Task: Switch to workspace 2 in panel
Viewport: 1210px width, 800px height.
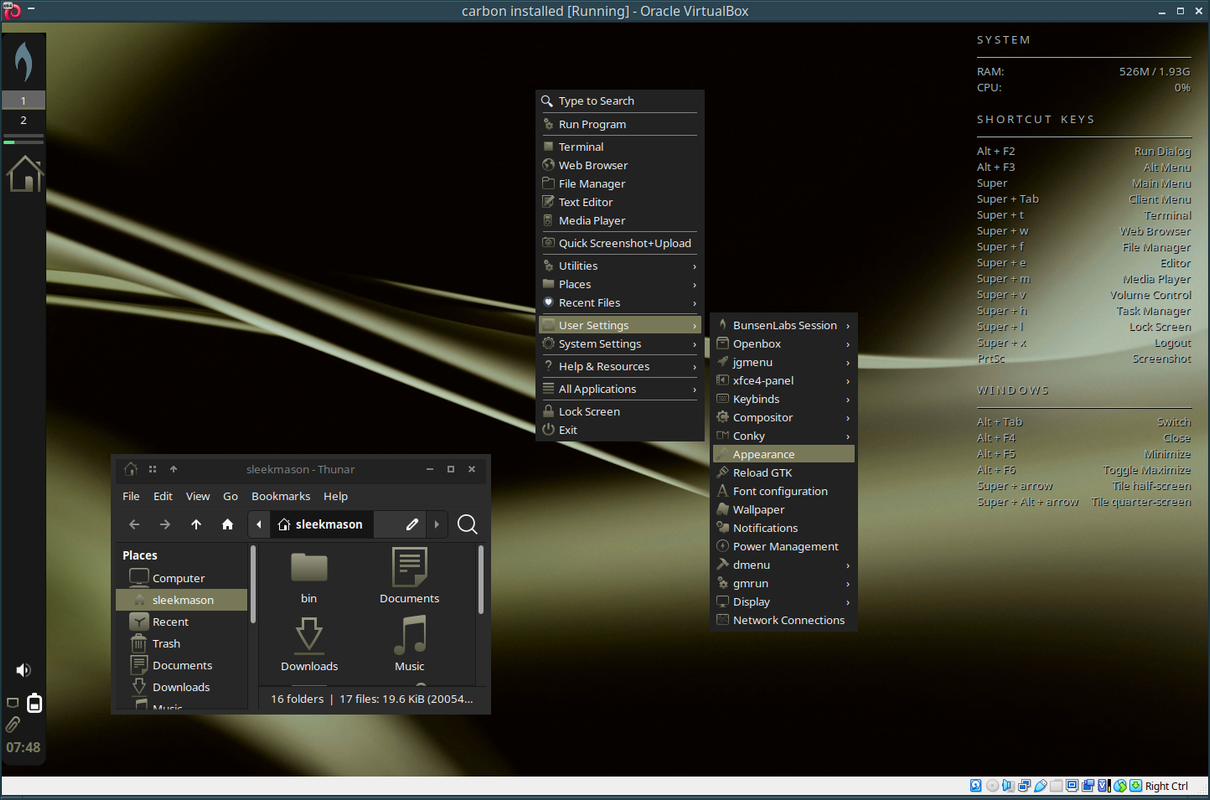Action: point(23,120)
